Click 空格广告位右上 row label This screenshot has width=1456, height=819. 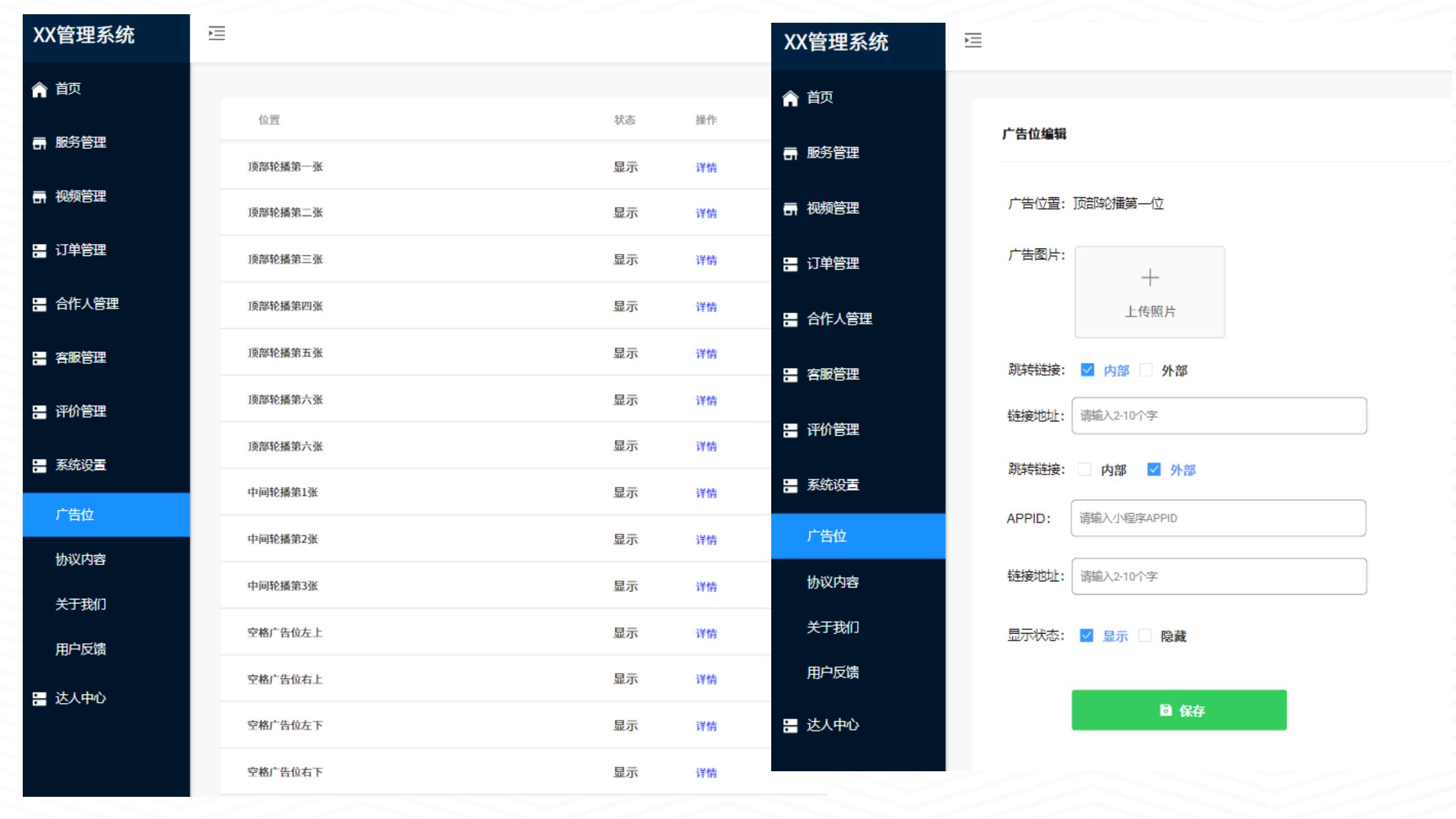click(x=285, y=680)
